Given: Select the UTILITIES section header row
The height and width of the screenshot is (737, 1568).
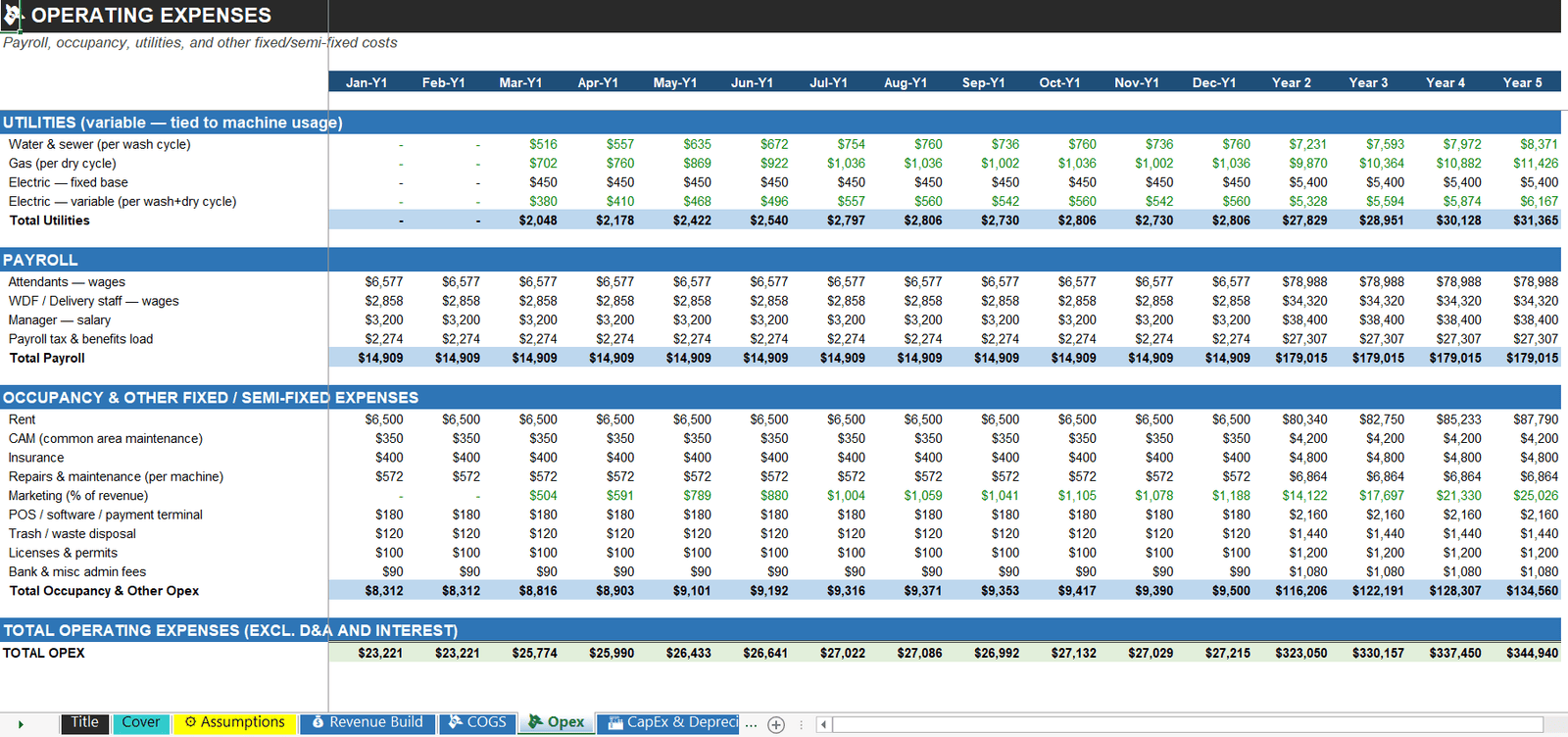Looking at the screenshot, I should (780, 123).
